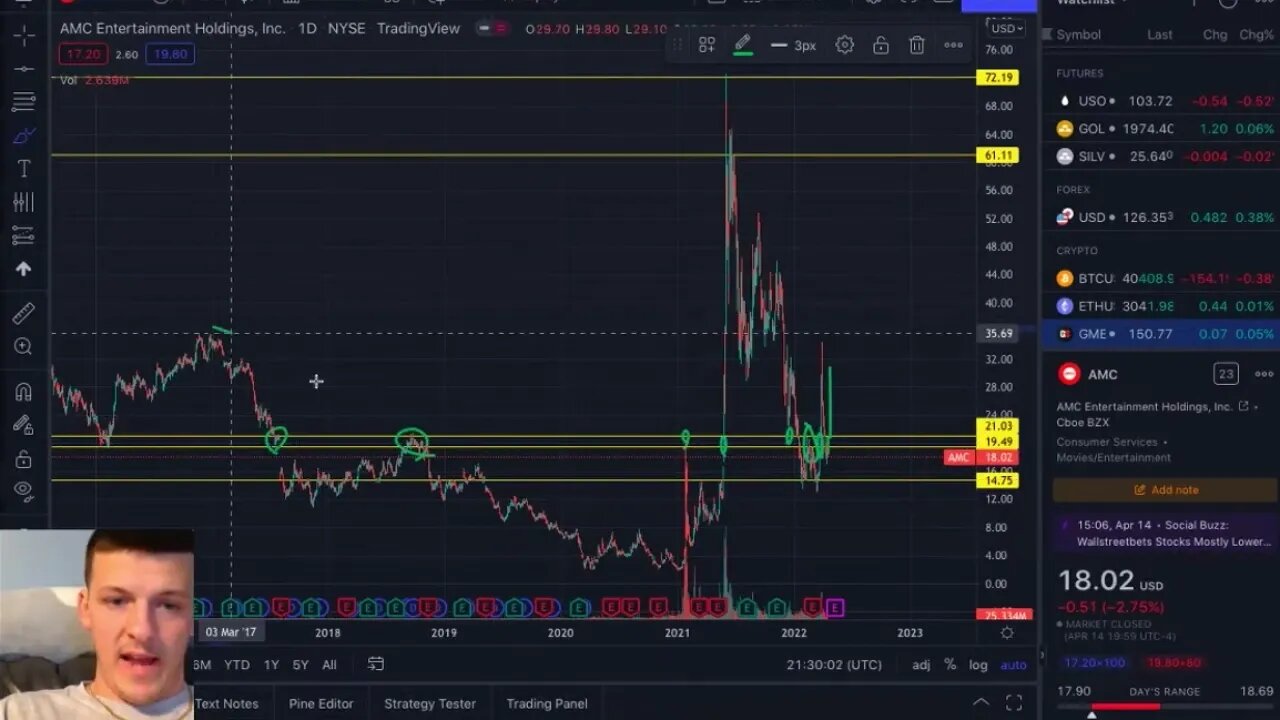Screen dimensions: 1280x720
Task: Click the 21:30:02 (UTC) timezone clock
Action: pos(834,665)
